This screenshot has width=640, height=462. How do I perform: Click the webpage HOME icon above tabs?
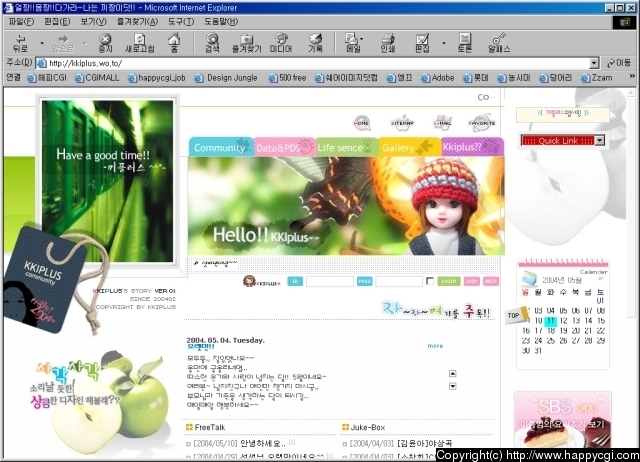[x=362, y=123]
